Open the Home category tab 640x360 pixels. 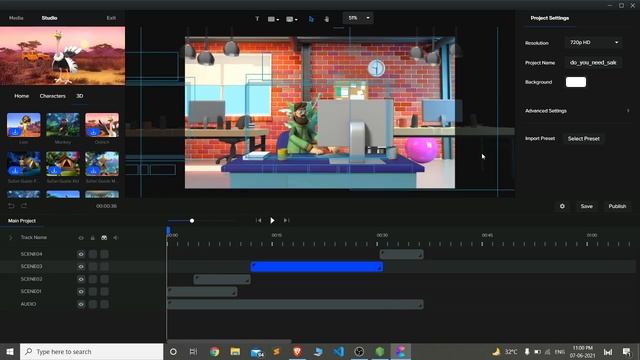[x=22, y=96]
